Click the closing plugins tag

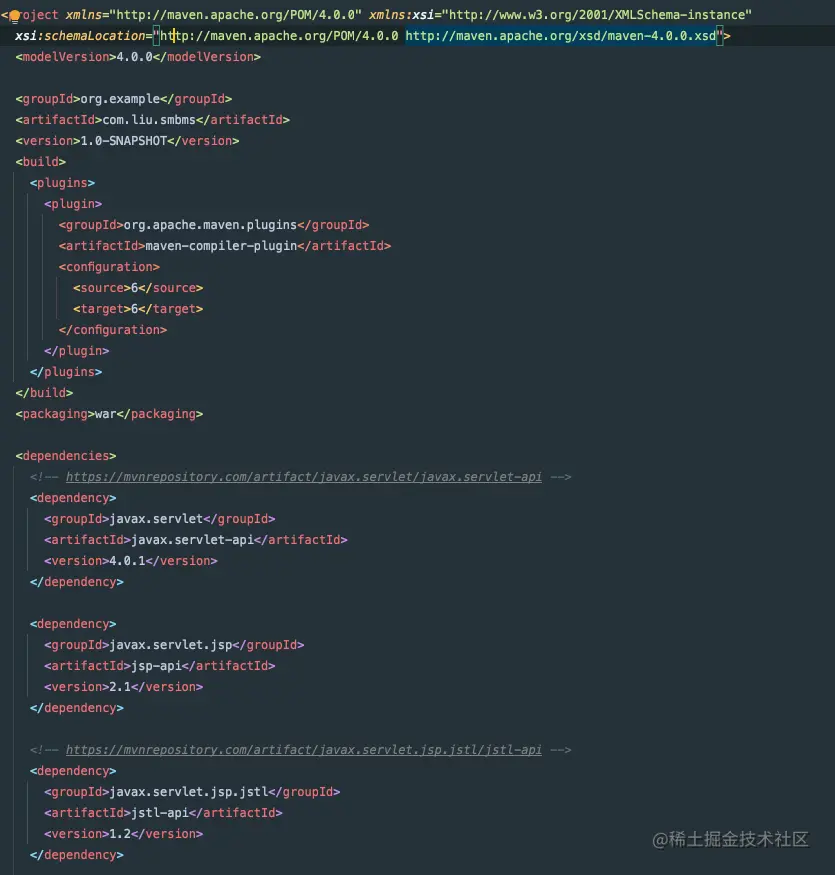click(x=66, y=372)
